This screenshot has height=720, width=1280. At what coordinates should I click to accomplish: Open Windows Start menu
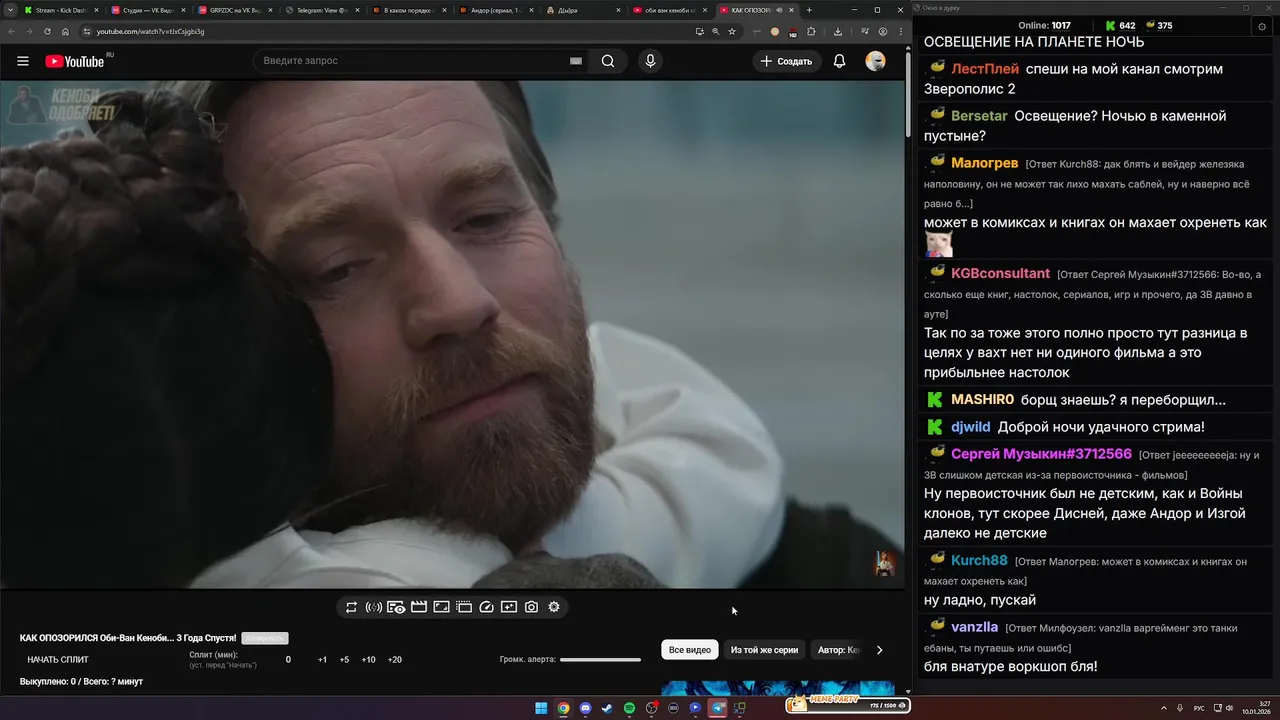[541, 708]
